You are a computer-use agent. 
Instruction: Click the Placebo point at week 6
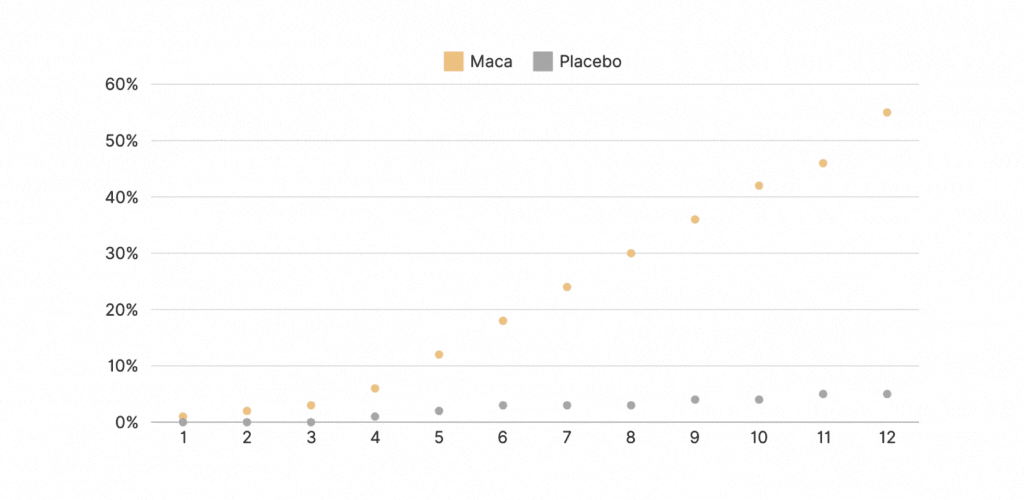[503, 405]
